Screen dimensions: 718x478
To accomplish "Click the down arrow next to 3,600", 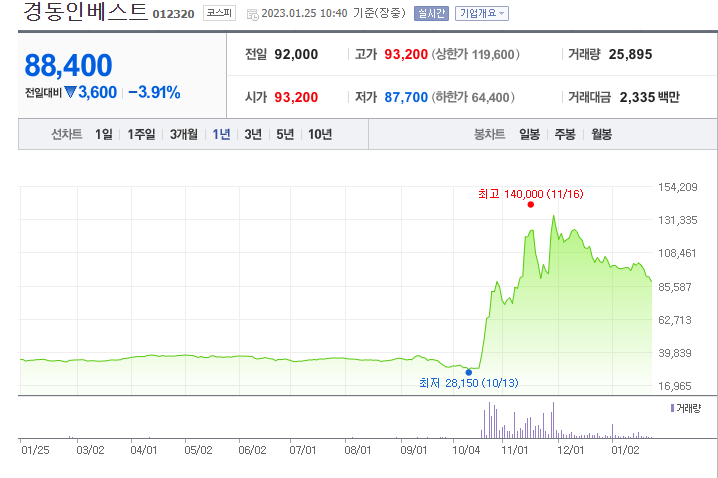I will coord(70,92).
